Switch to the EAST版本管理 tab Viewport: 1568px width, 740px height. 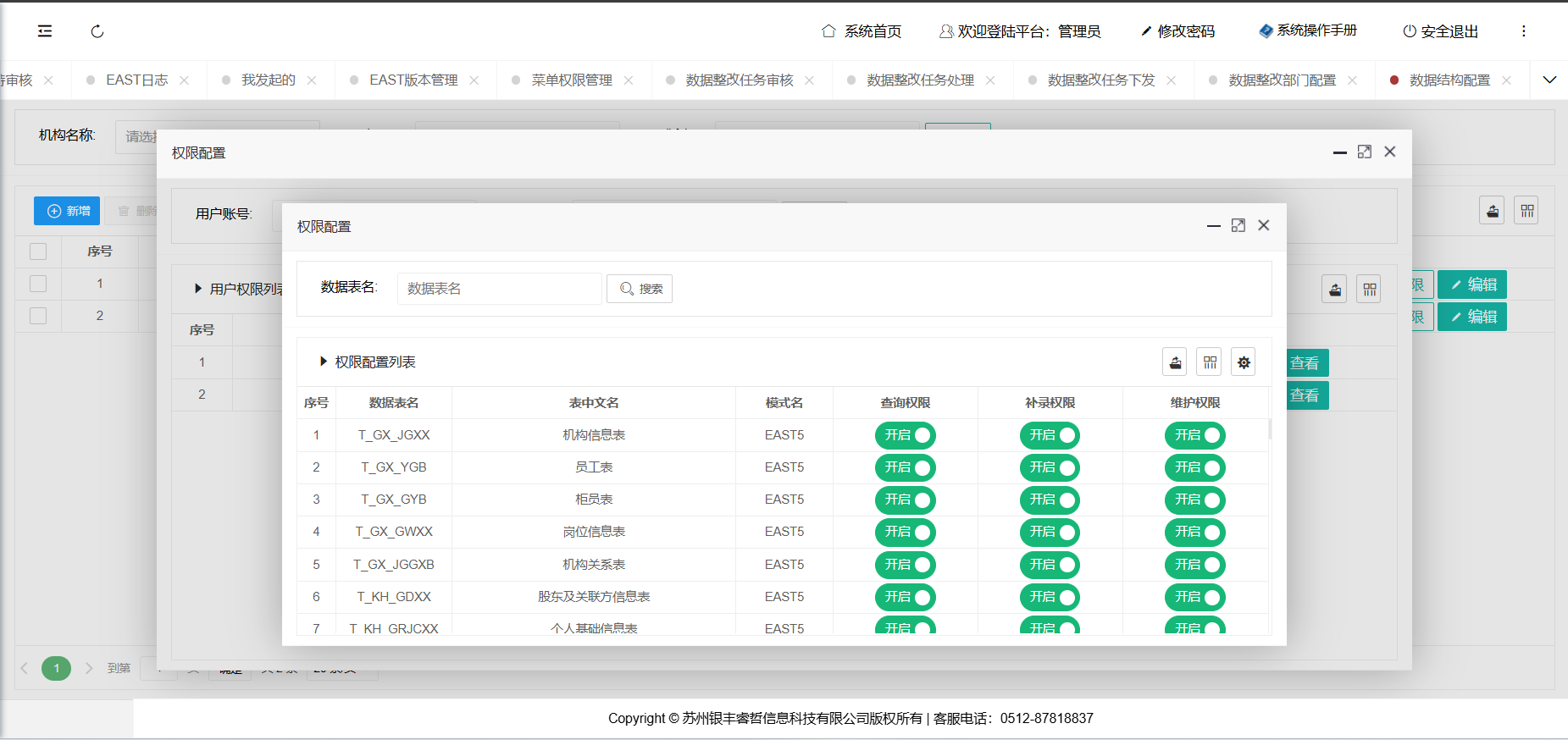pos(413,80)
